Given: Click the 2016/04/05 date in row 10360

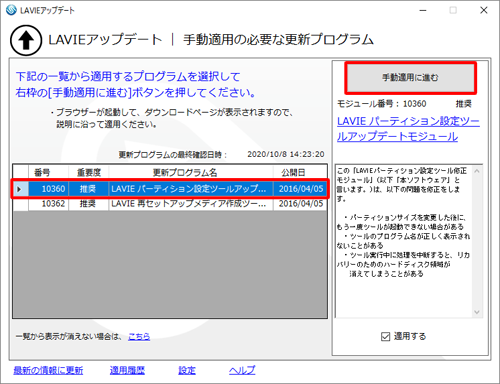Looking at the screenshot, I should [x=300, y=189].
